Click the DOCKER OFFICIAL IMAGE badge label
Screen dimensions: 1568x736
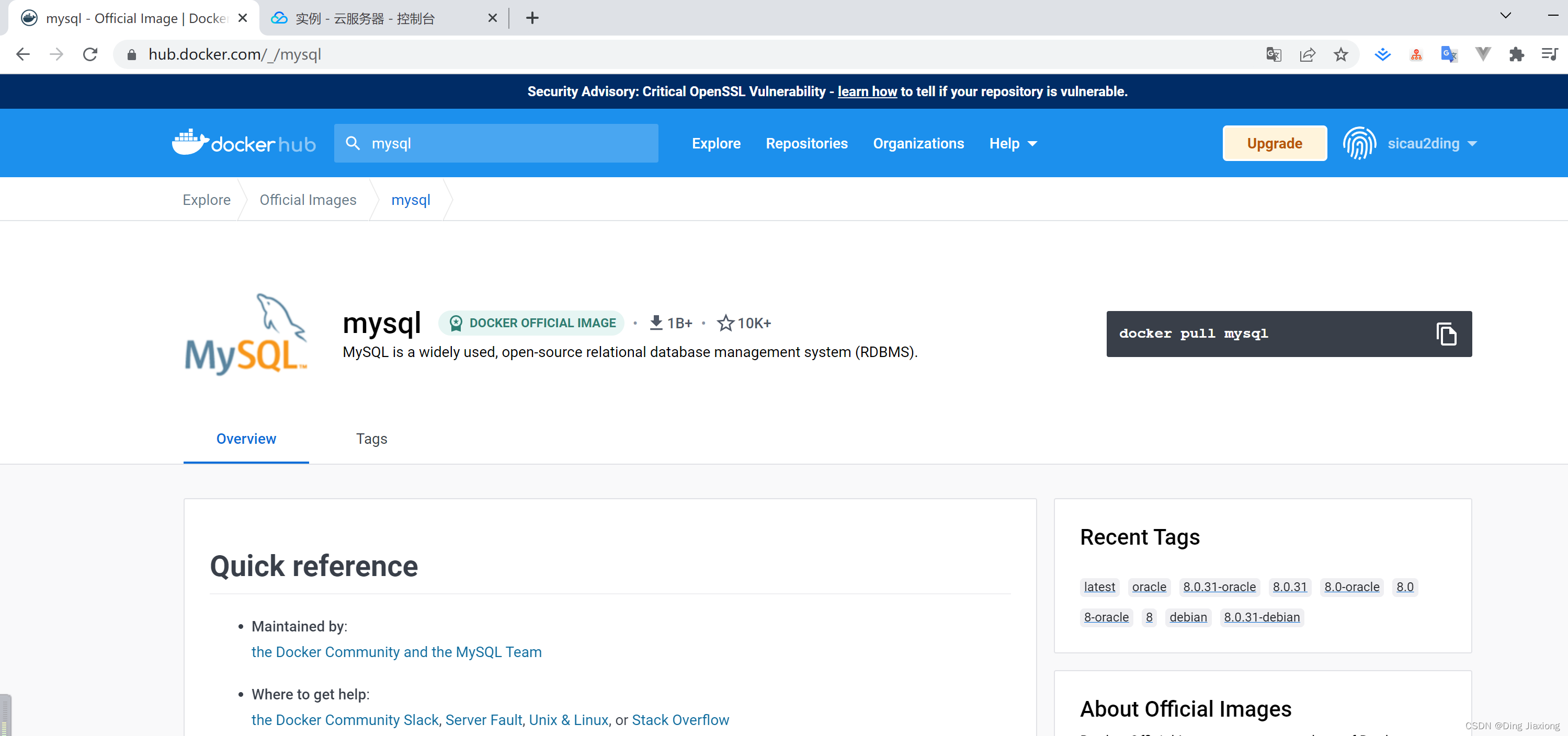click(x=542, y=323)
